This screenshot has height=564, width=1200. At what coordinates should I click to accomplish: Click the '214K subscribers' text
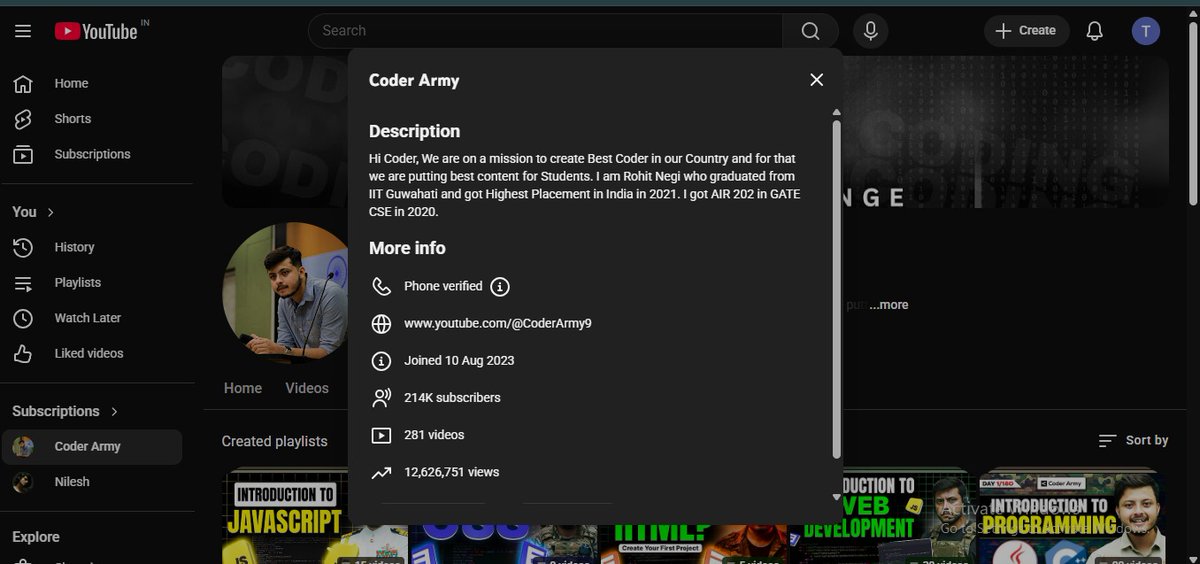pyautogui.click(x=452, y=398)
